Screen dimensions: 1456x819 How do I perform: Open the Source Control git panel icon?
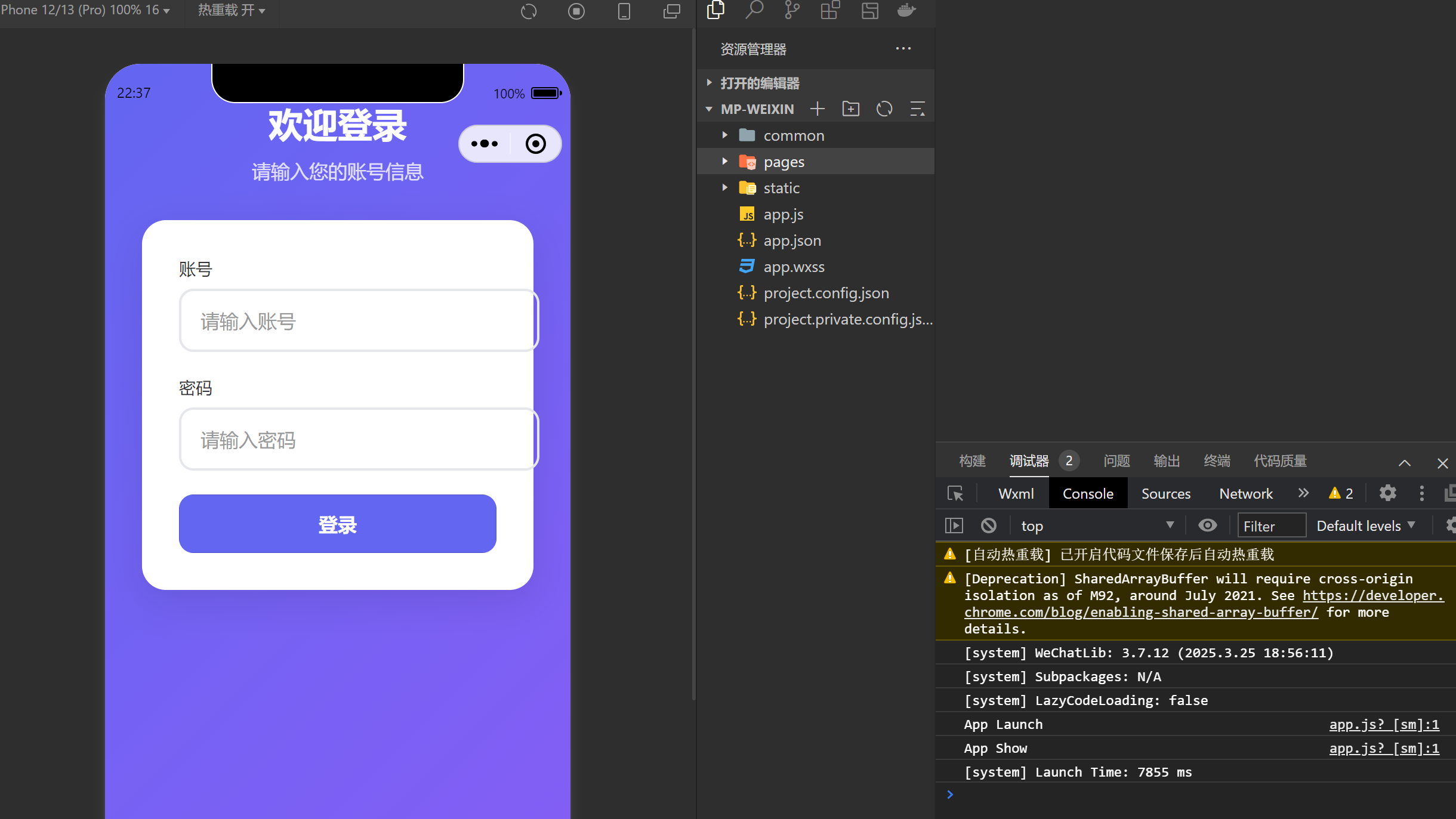[x=792, y=10]
